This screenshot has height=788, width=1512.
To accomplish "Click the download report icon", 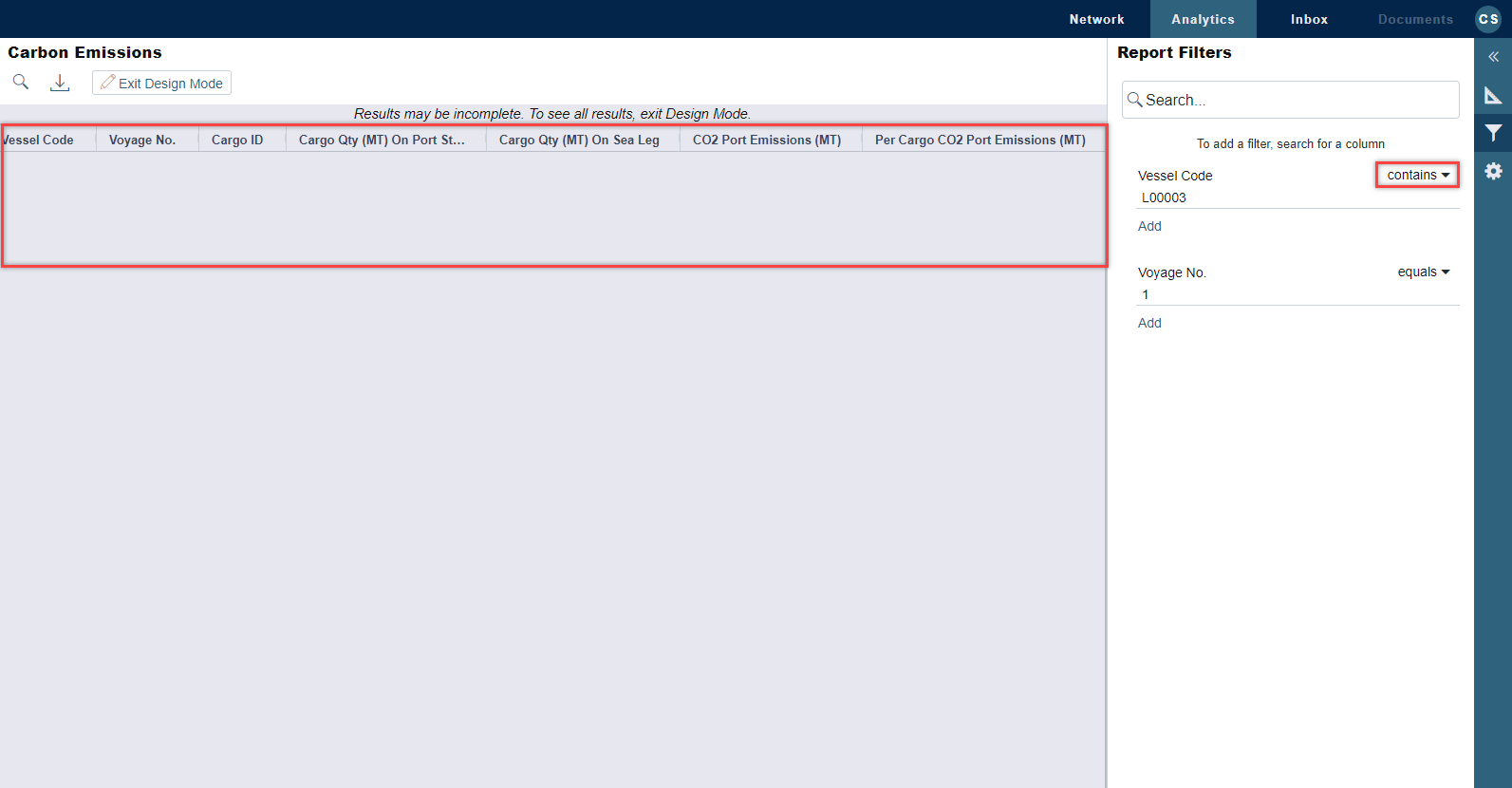I will 60,83.
